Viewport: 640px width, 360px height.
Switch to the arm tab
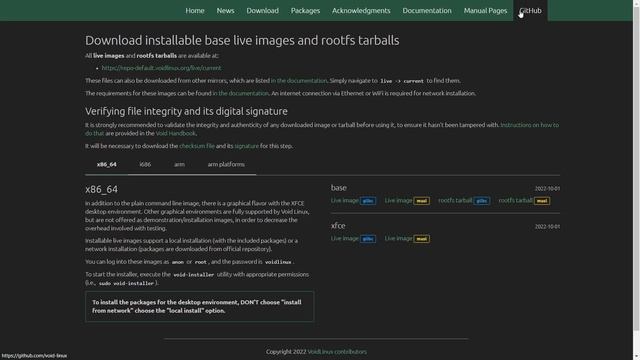coord(179,164)
